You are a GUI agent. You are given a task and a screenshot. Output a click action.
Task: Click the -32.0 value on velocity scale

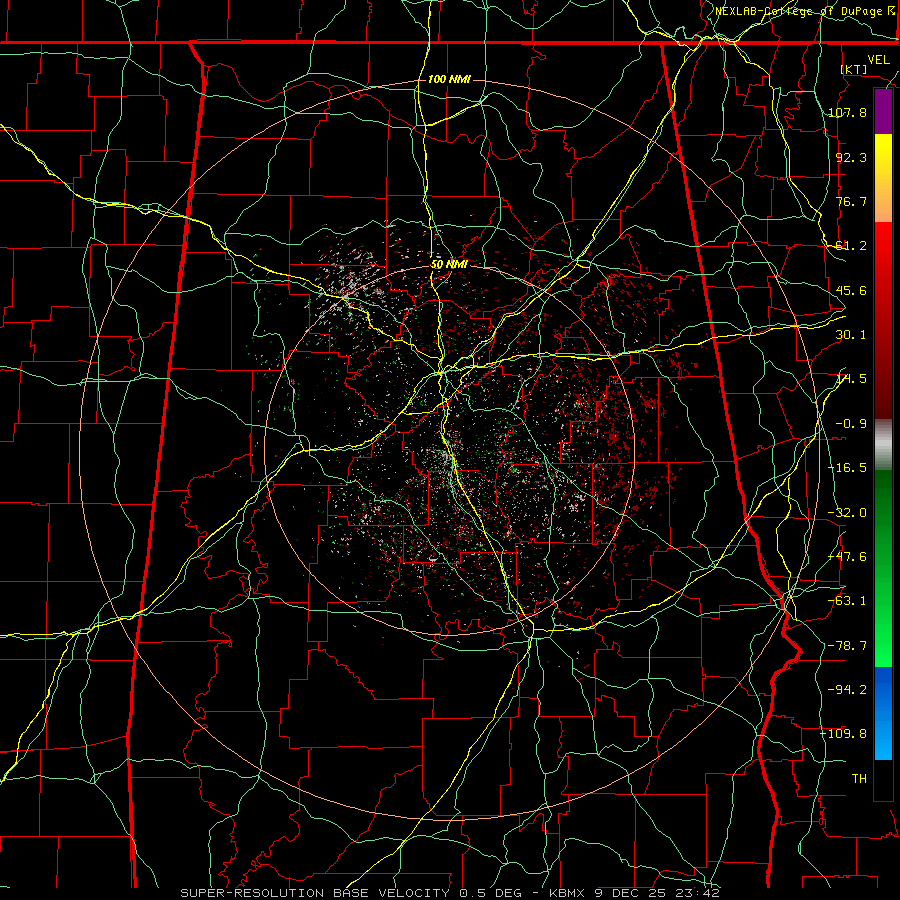pos(847,513)
